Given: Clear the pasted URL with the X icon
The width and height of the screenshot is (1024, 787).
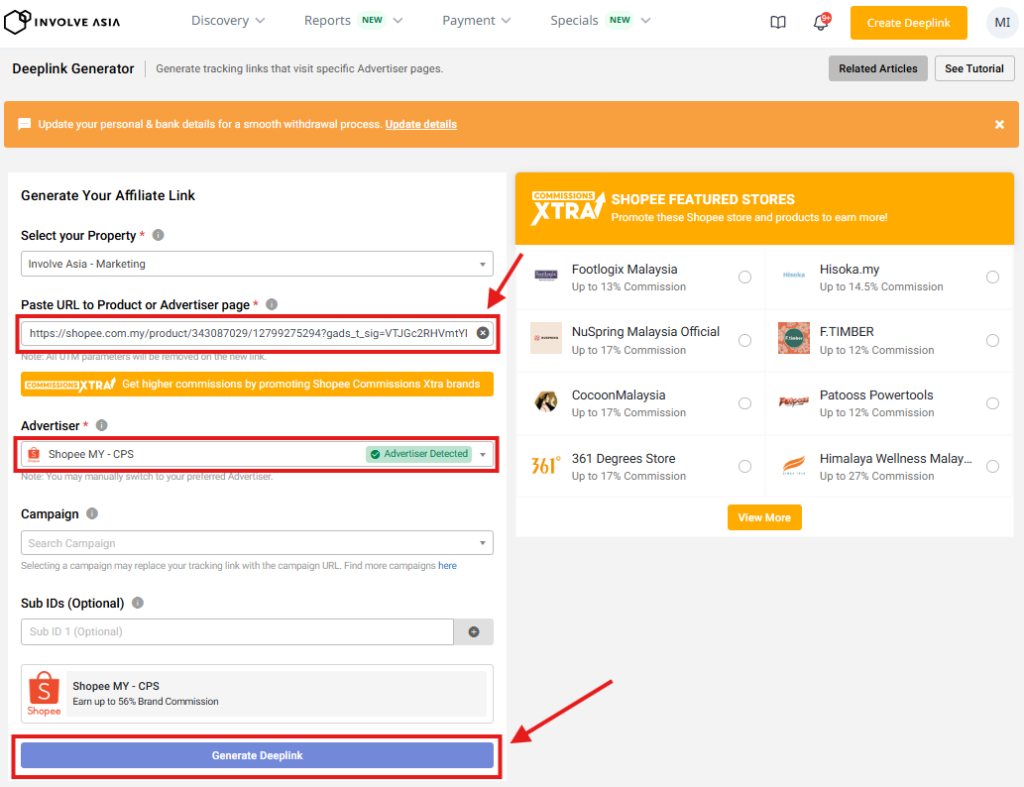Looking at the screenshot, I should 482,333.
